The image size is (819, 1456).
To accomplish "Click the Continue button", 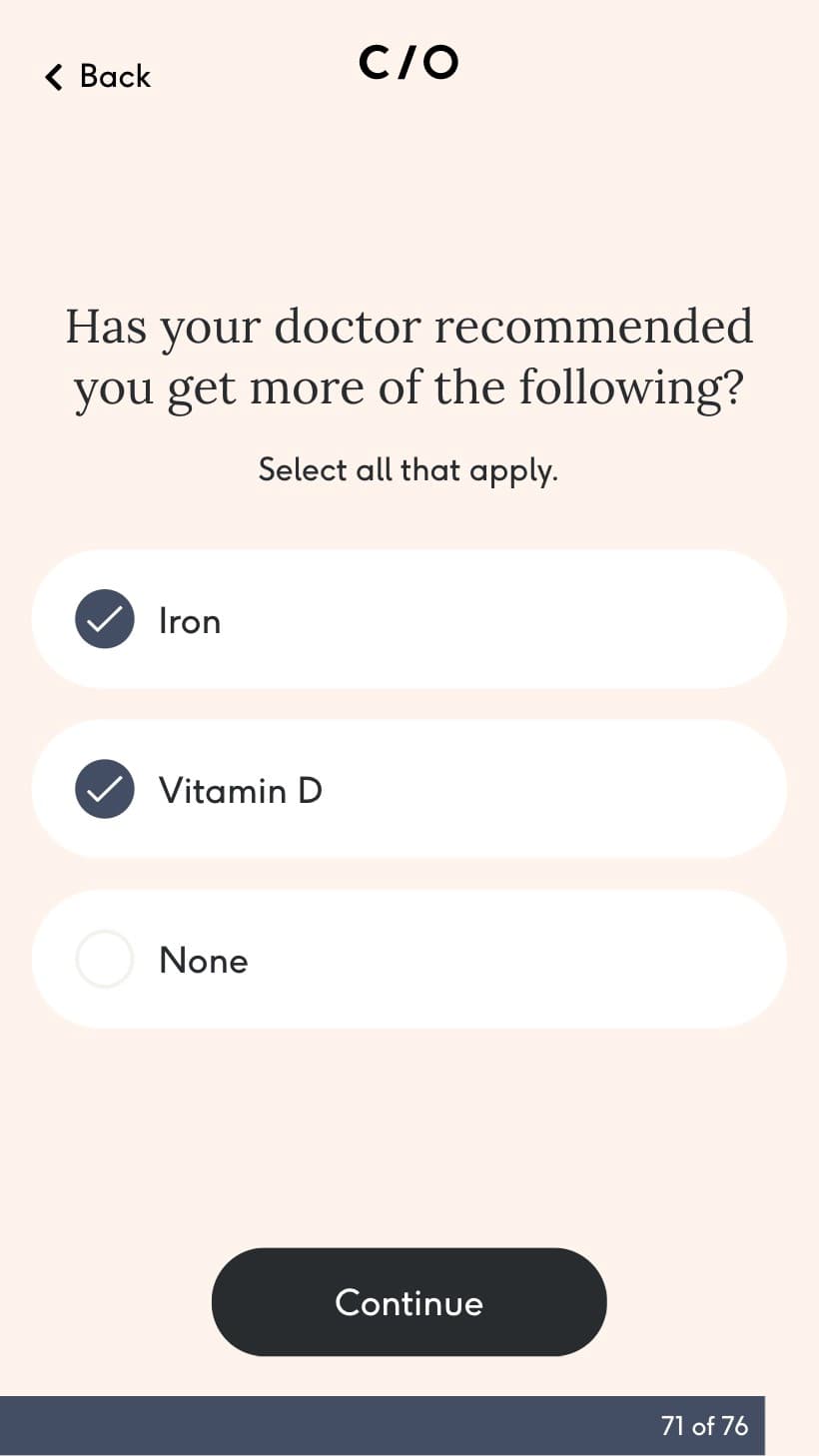I will [409, 1301].
